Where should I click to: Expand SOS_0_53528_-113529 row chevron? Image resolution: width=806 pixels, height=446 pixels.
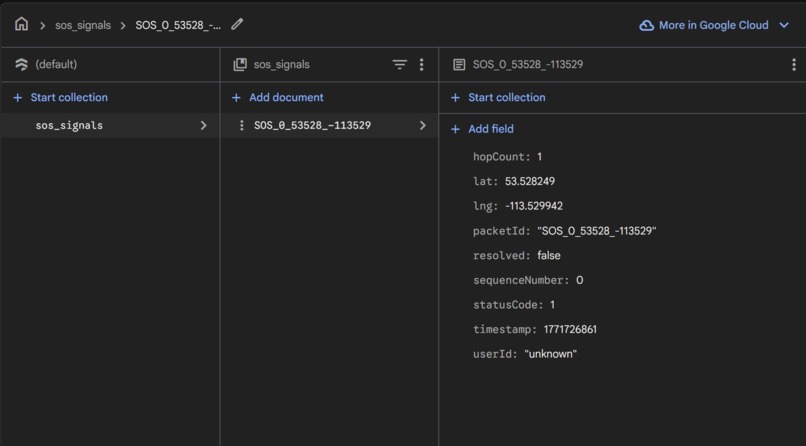pyautogui.click(x=423, y=125)
